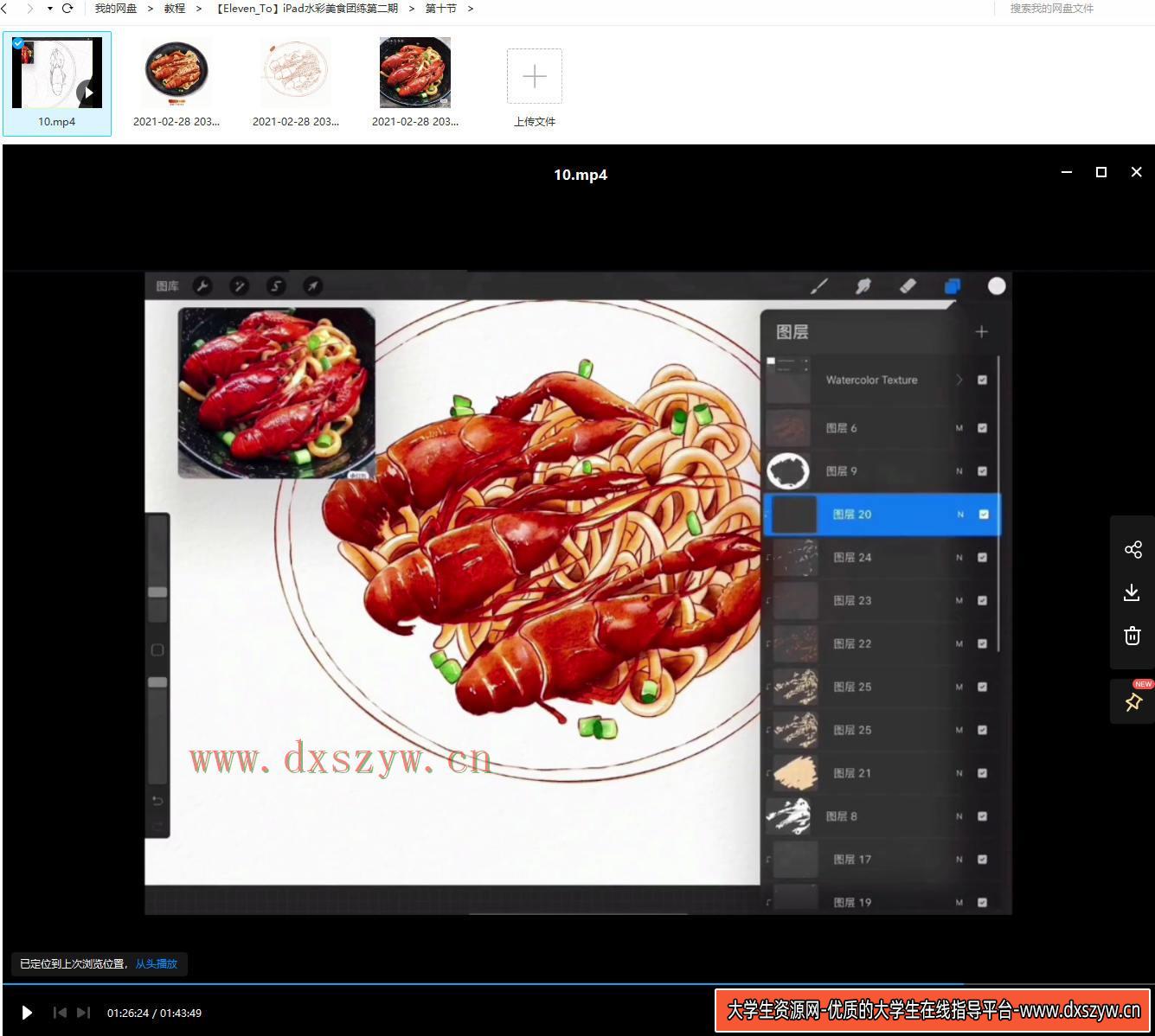The image size is (1155, 1036).
Task: Open blend mode N of 图层 21
Action: click(x=959, y=774)
